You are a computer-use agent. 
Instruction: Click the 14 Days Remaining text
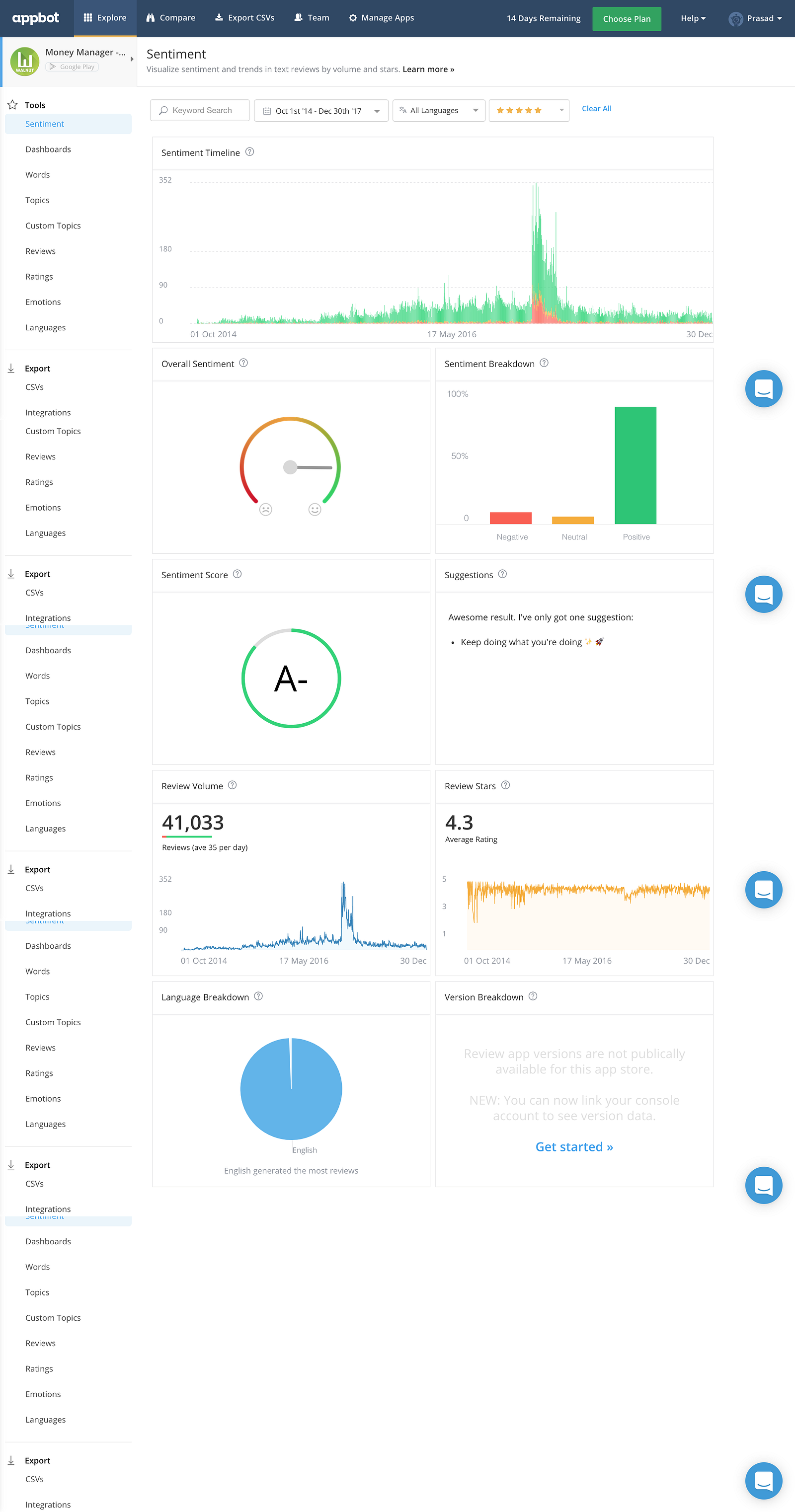544,18
